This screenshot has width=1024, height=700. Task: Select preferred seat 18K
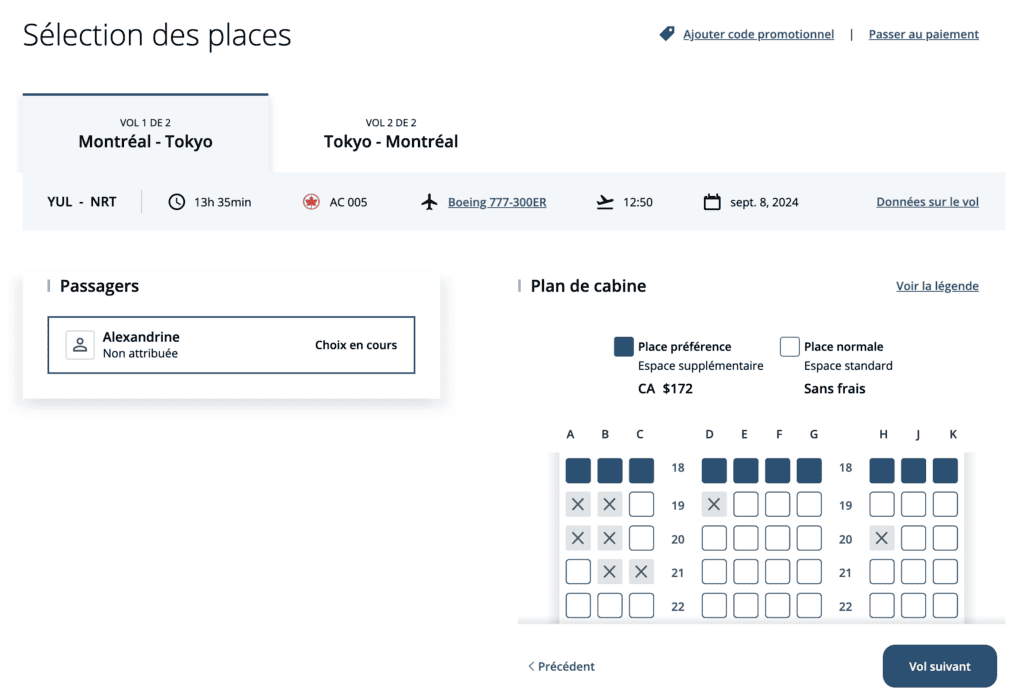(945, 471)
